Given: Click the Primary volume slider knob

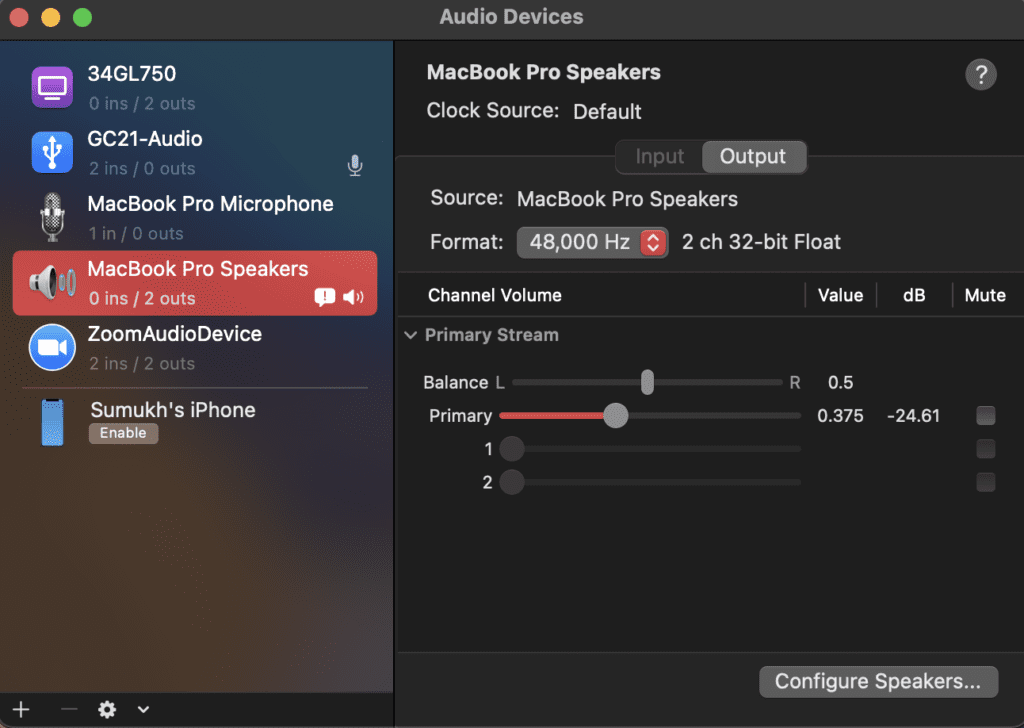Looking at the screenshot, I should [x=615, y=415].
